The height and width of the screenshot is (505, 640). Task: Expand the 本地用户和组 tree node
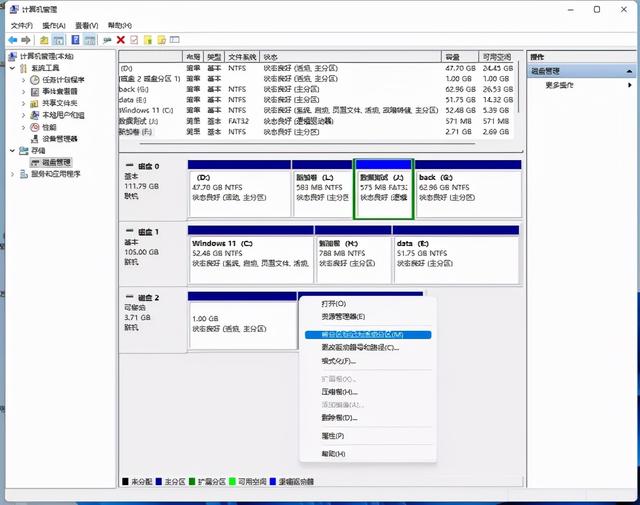(23, 115)
